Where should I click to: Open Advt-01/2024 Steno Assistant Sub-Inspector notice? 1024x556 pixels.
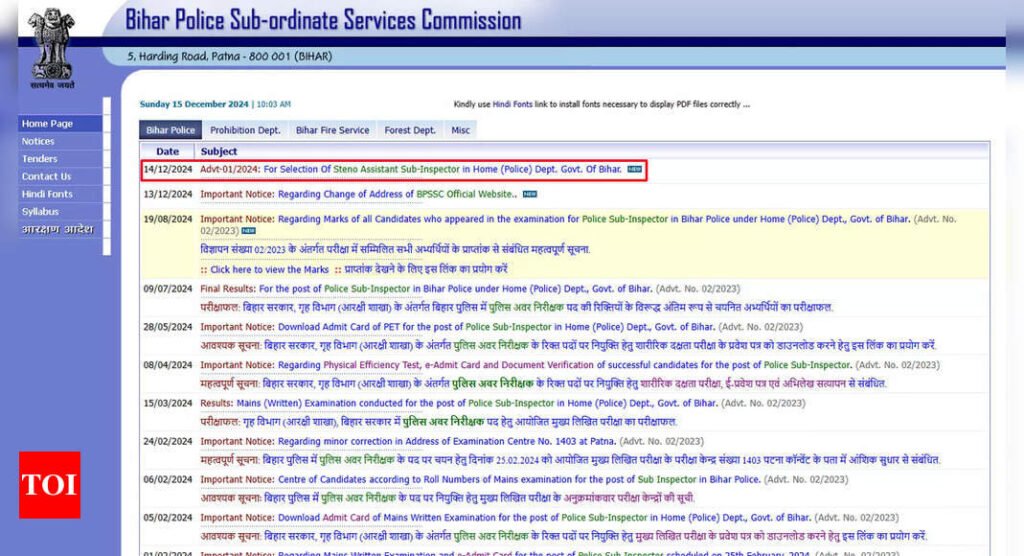(411, 169)
